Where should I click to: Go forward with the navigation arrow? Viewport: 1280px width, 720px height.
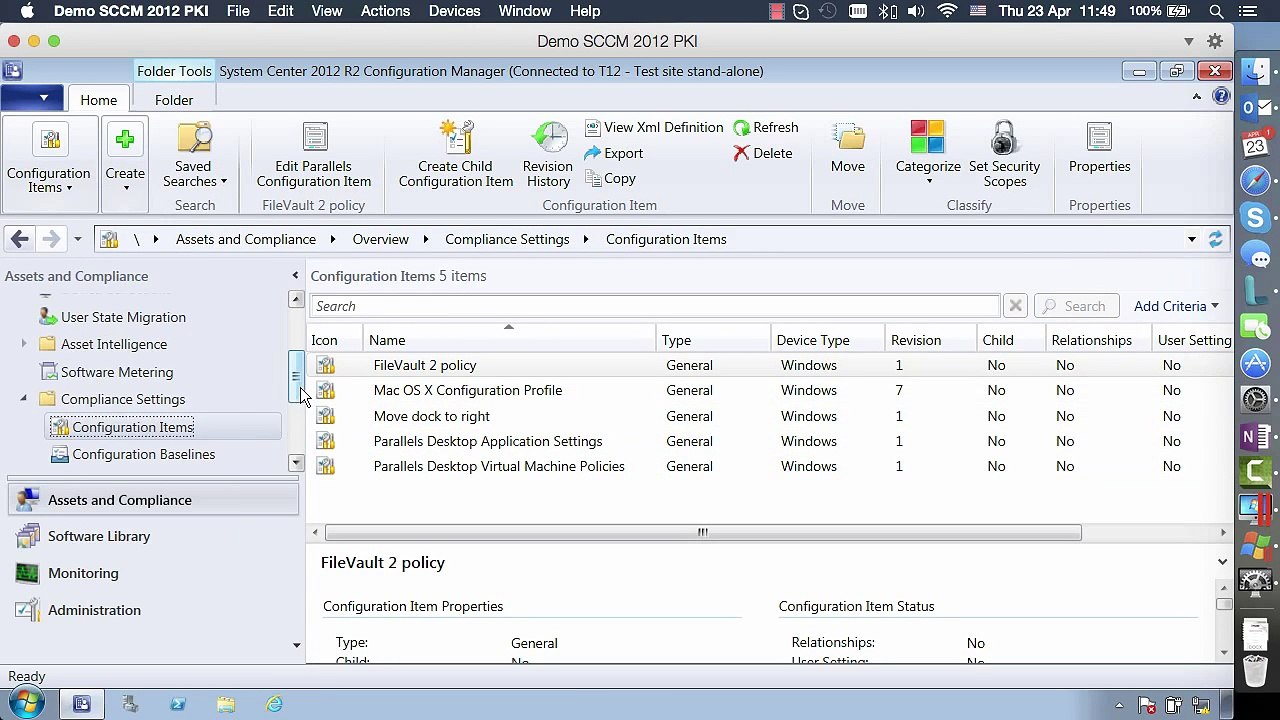point(51,239)
